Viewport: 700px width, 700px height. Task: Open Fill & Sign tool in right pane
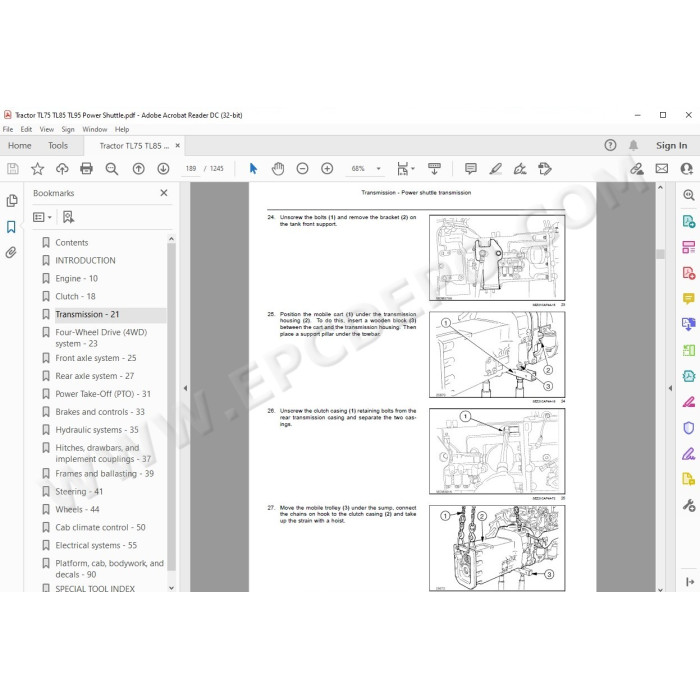[689, 454]
